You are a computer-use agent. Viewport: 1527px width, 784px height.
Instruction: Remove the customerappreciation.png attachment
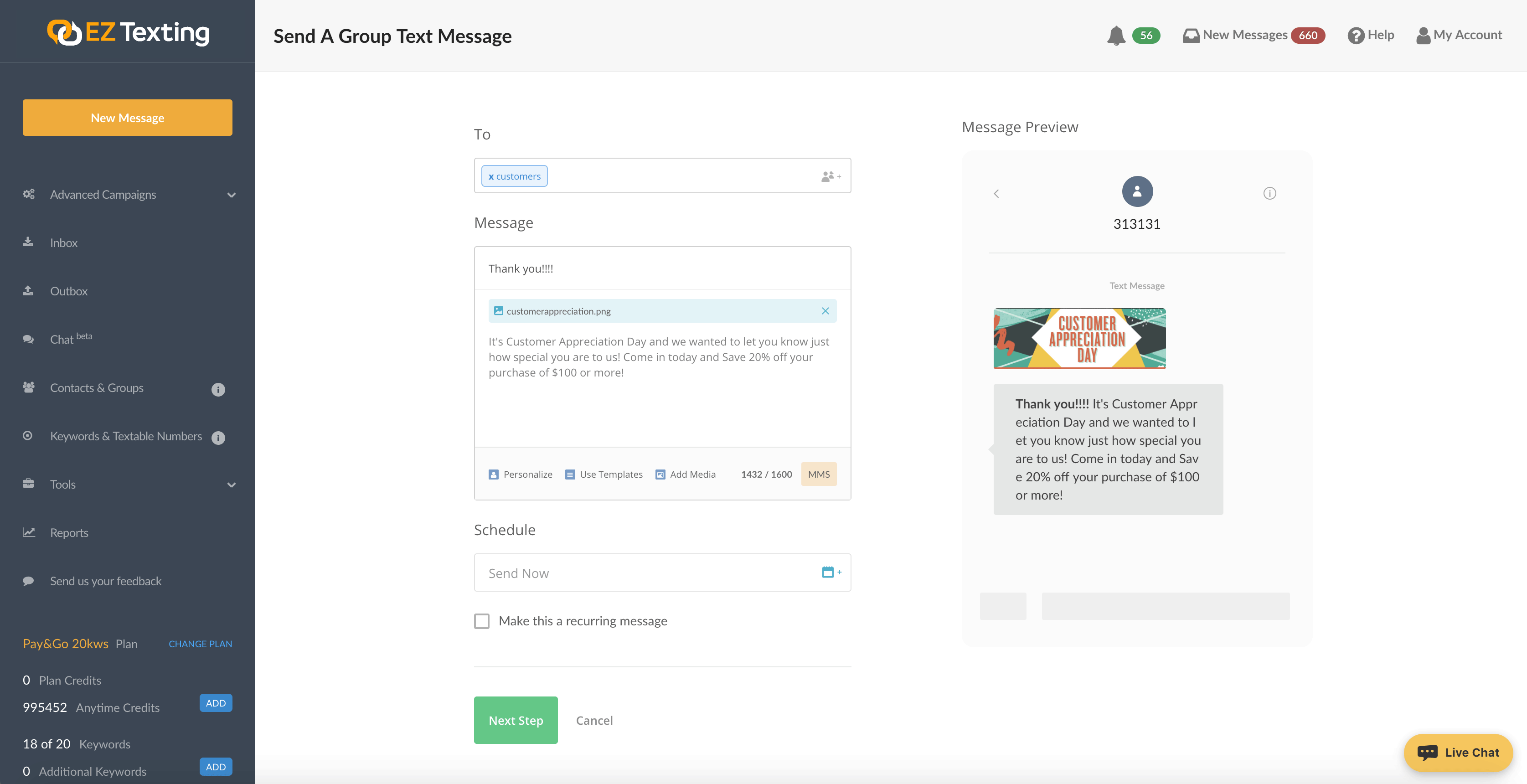[825, 311]
